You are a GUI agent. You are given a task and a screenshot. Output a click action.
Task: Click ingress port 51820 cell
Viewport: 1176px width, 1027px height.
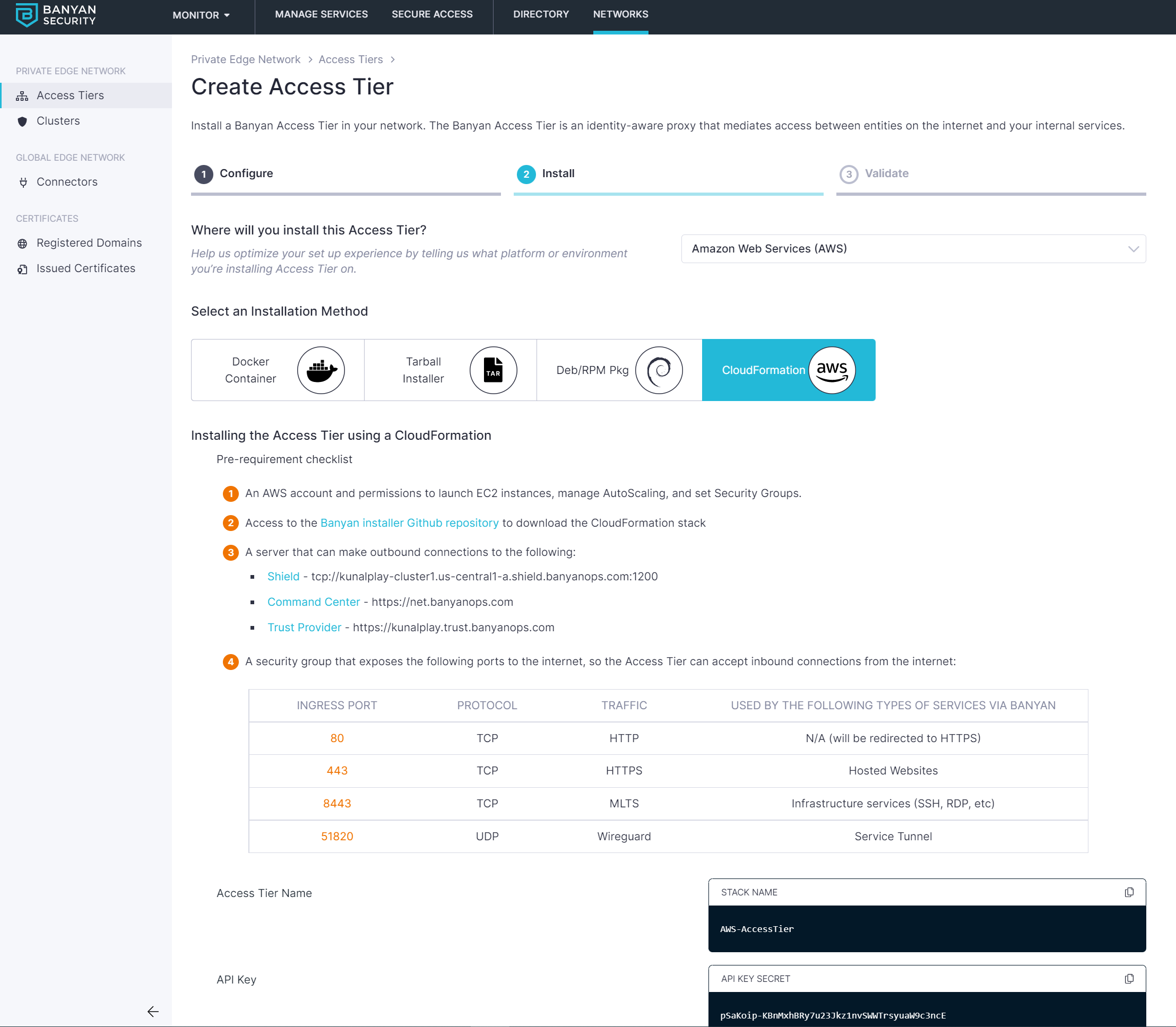(337, 836)
